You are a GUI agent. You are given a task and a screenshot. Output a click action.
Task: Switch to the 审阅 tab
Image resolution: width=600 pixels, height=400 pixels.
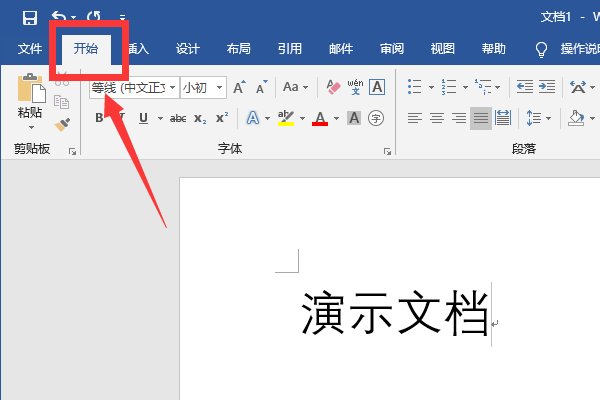[x=391, y=49]
